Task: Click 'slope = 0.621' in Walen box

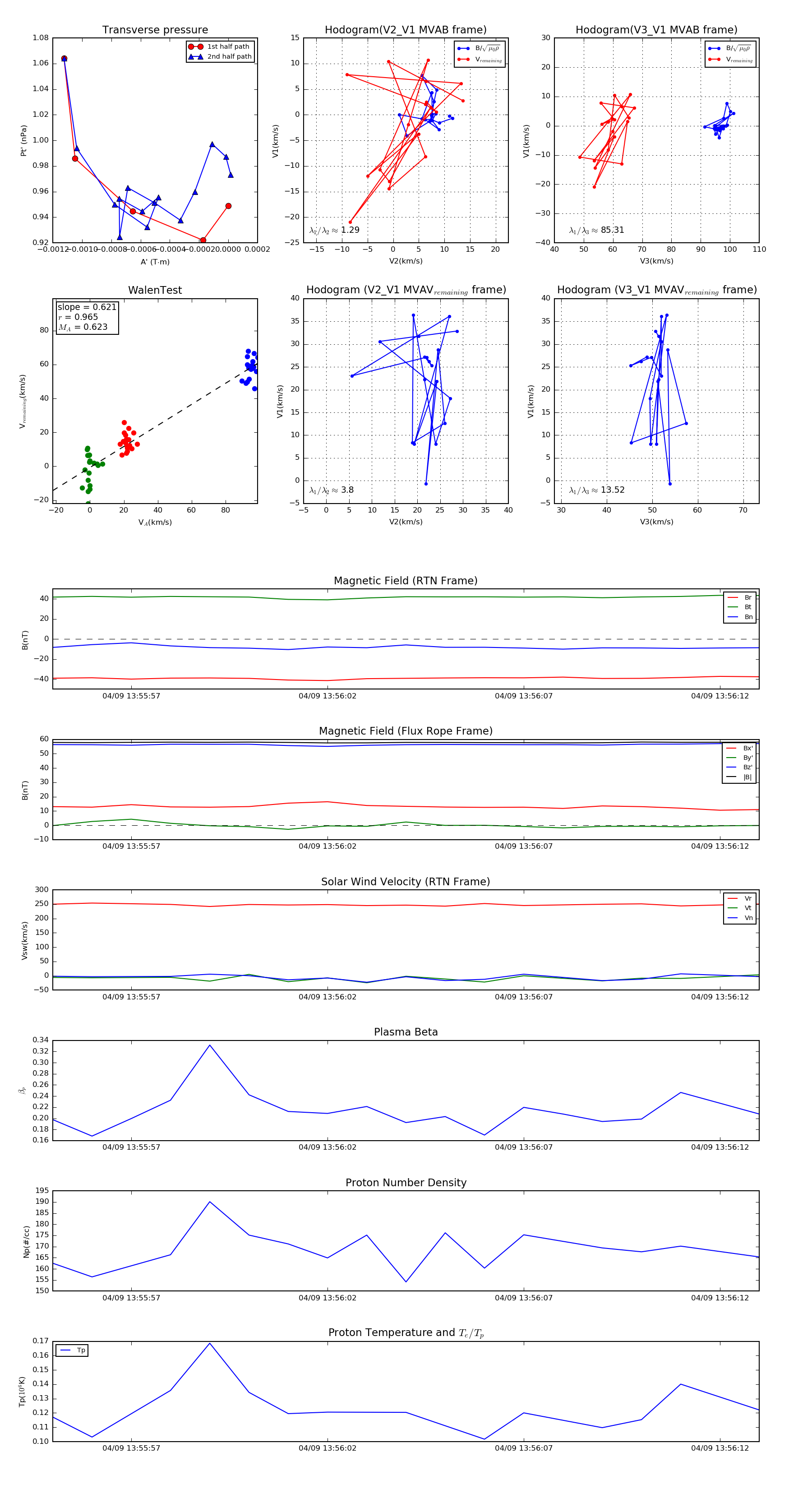Action: (x=87, y=307)
